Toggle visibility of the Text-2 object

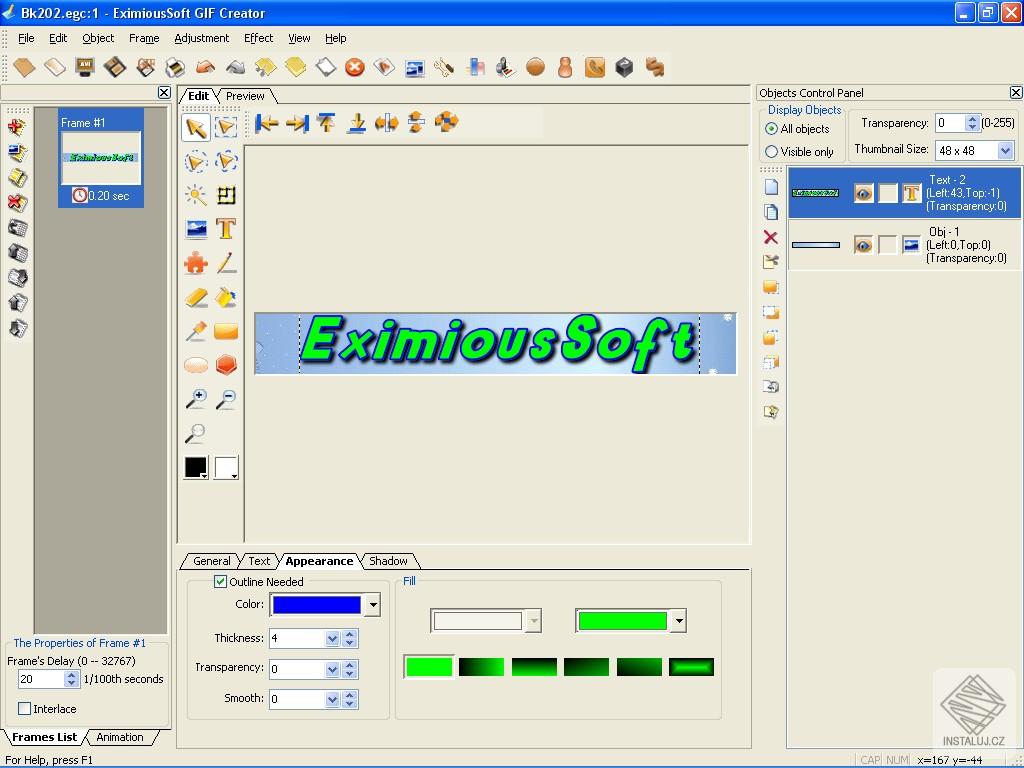pos(864,193)
